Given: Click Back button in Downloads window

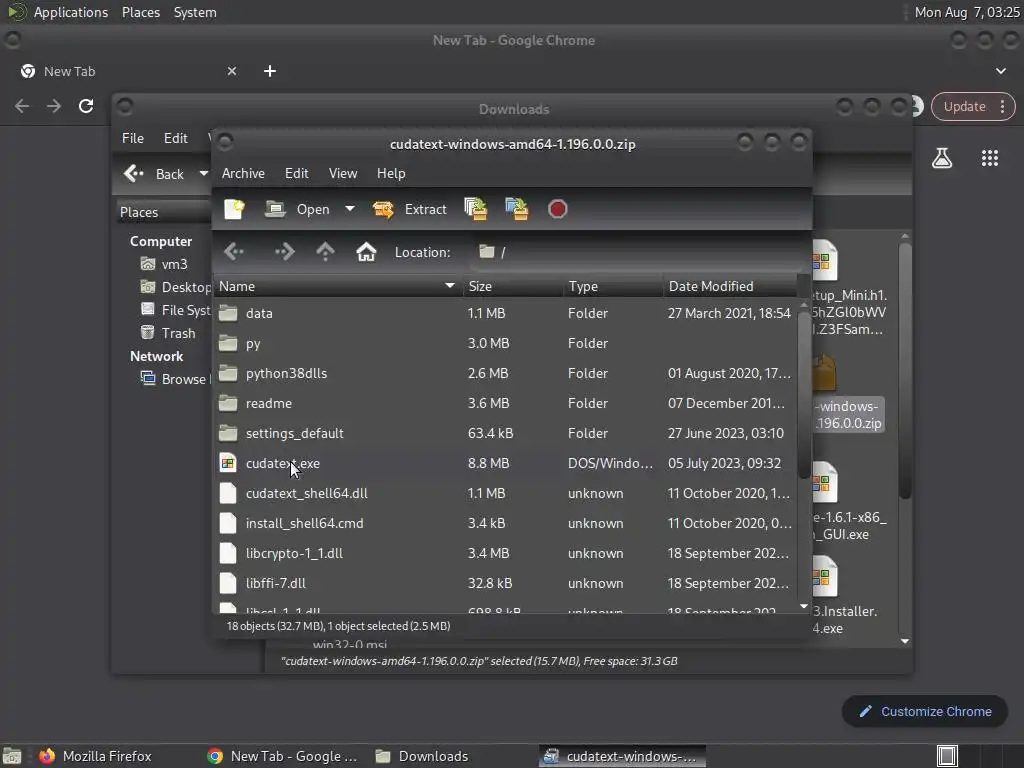Looking at the screenshot, I should click(154, 174).
